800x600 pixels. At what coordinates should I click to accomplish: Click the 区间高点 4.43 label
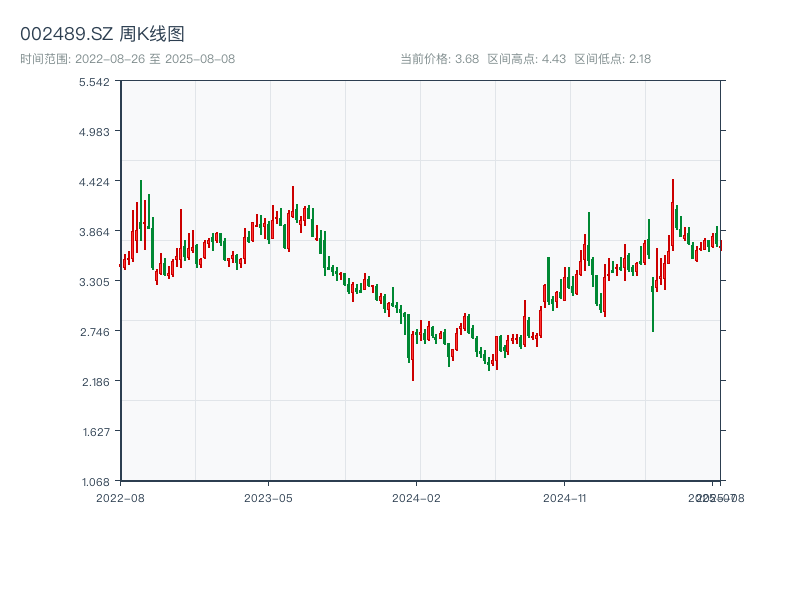click(526, 59)
